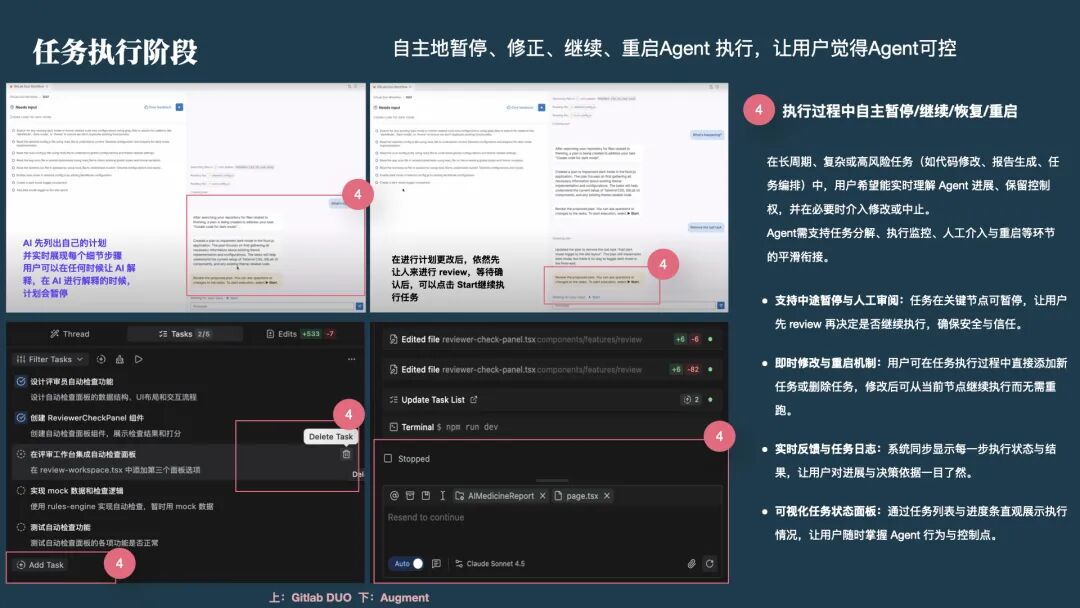
Task: Click the share icon beside the Filter Tasks dropdown
Action: [x=120, y=358]
